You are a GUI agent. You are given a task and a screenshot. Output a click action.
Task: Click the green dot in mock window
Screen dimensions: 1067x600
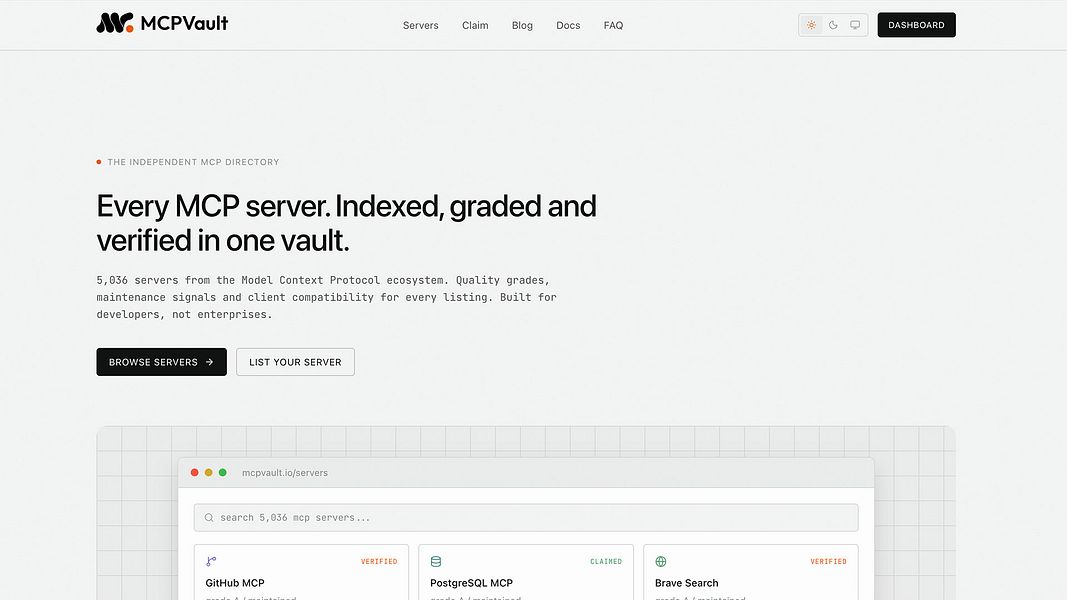pyautogui.click(x=223, y=472)
